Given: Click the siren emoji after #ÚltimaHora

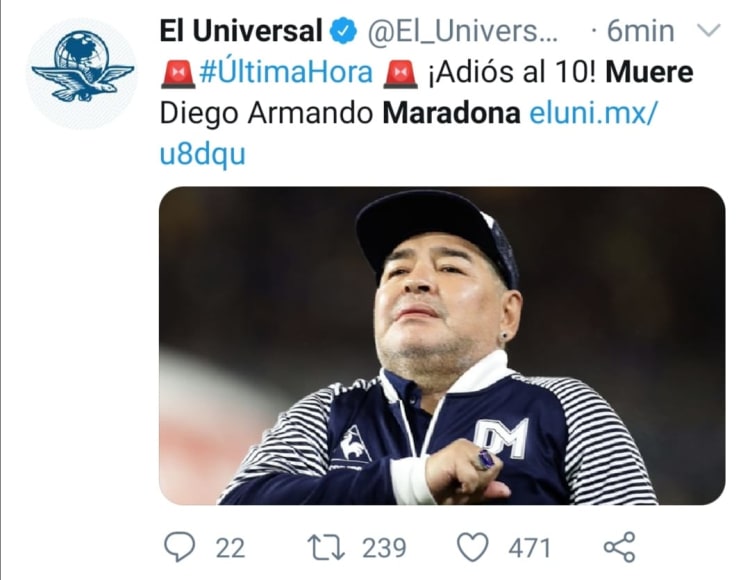Looking at the screenshot, I should tap(400, 73).
